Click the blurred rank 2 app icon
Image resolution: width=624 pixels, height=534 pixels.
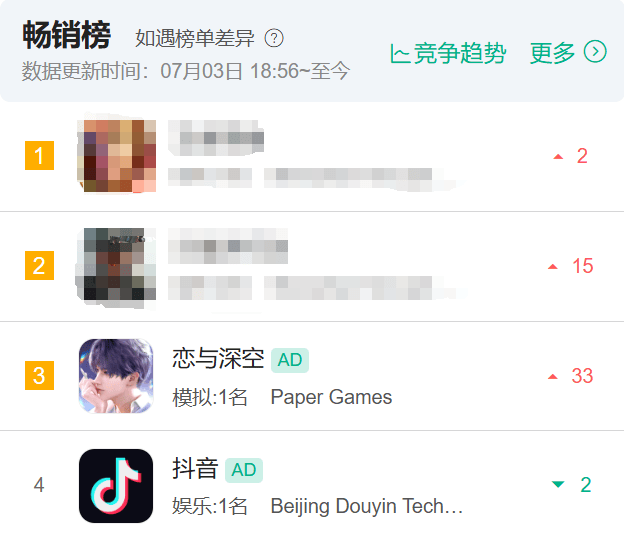pyautogui.click(x=116, y=265)
